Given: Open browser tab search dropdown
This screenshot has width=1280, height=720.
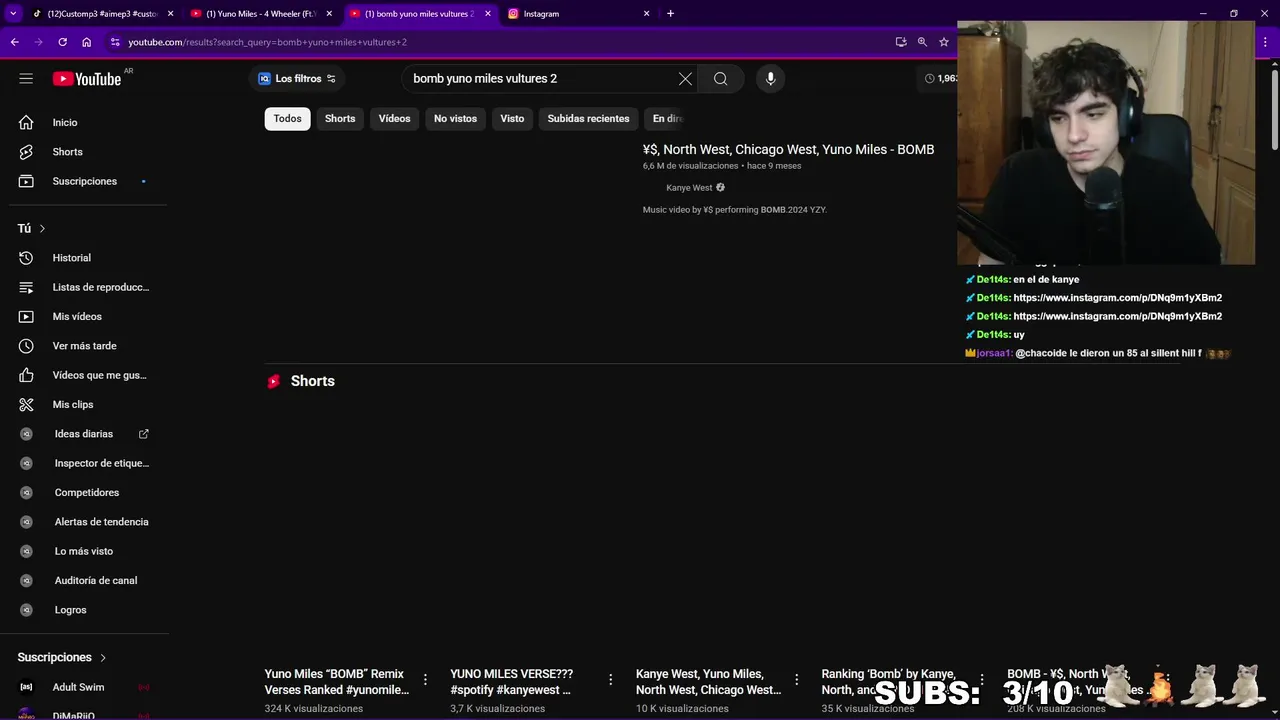Looking at the screenshot, I should [x=13, y=14].
